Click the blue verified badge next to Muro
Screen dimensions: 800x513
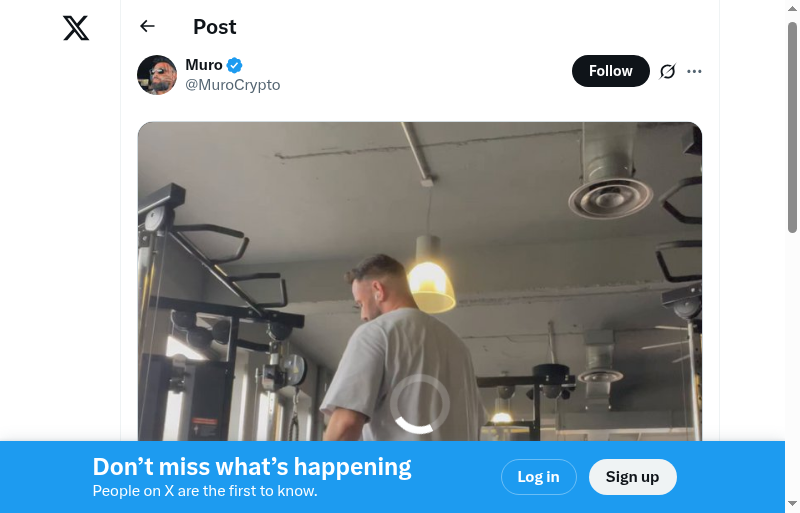tap(235, 66)
